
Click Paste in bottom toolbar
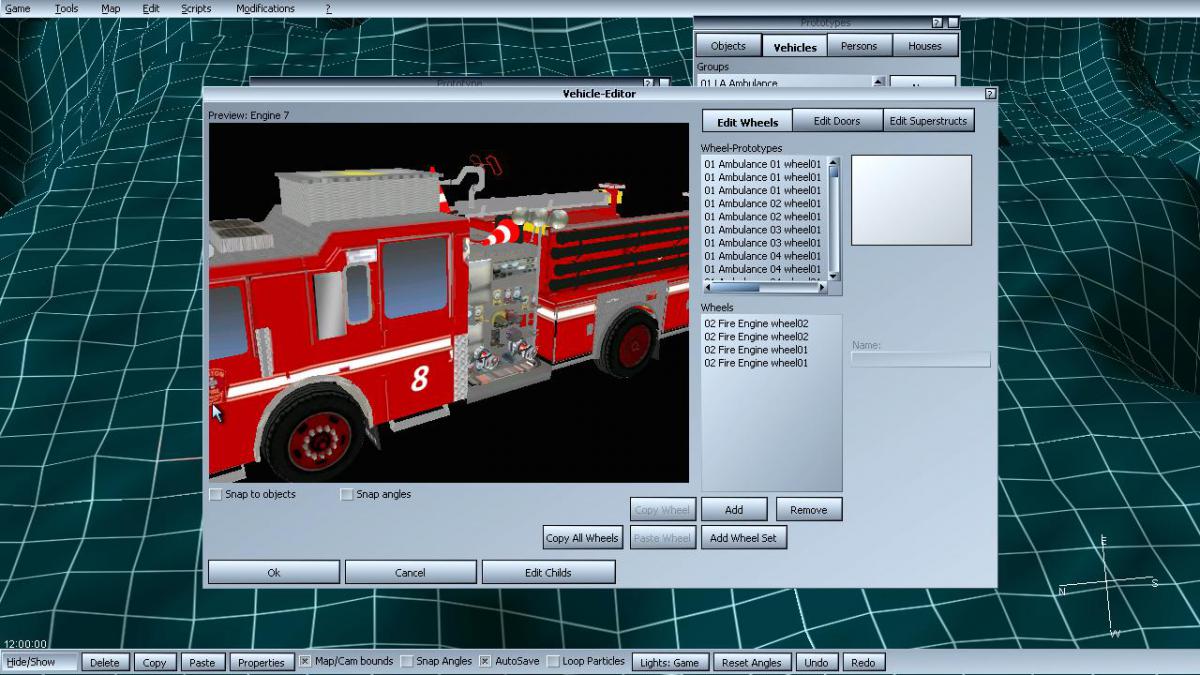tap(202, 662)
